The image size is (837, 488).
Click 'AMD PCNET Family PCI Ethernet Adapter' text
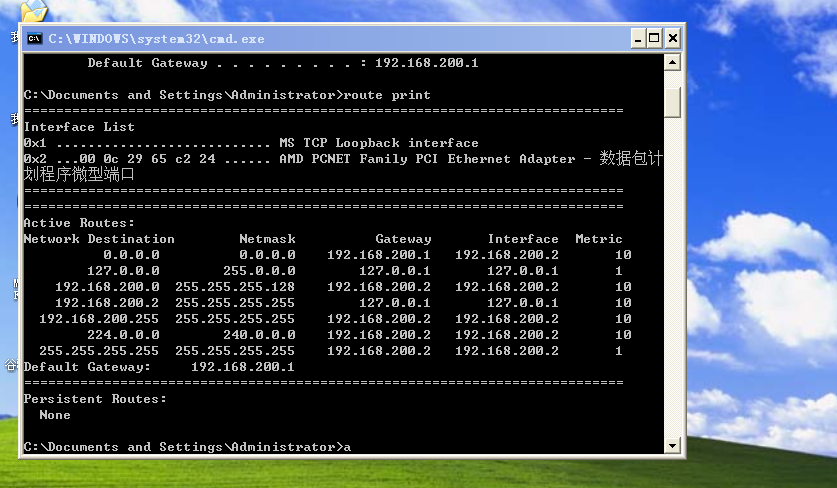pyautogui.click(x=427, y=159)
